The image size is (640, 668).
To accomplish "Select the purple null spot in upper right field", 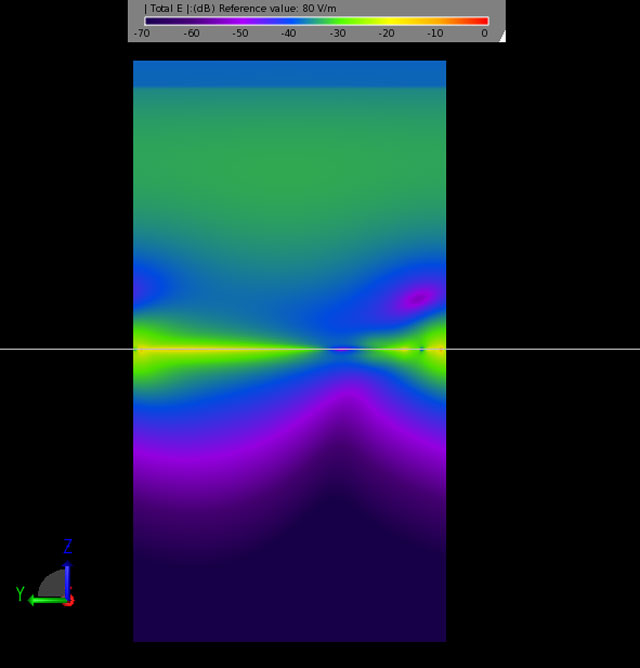I will click(418, 296).
